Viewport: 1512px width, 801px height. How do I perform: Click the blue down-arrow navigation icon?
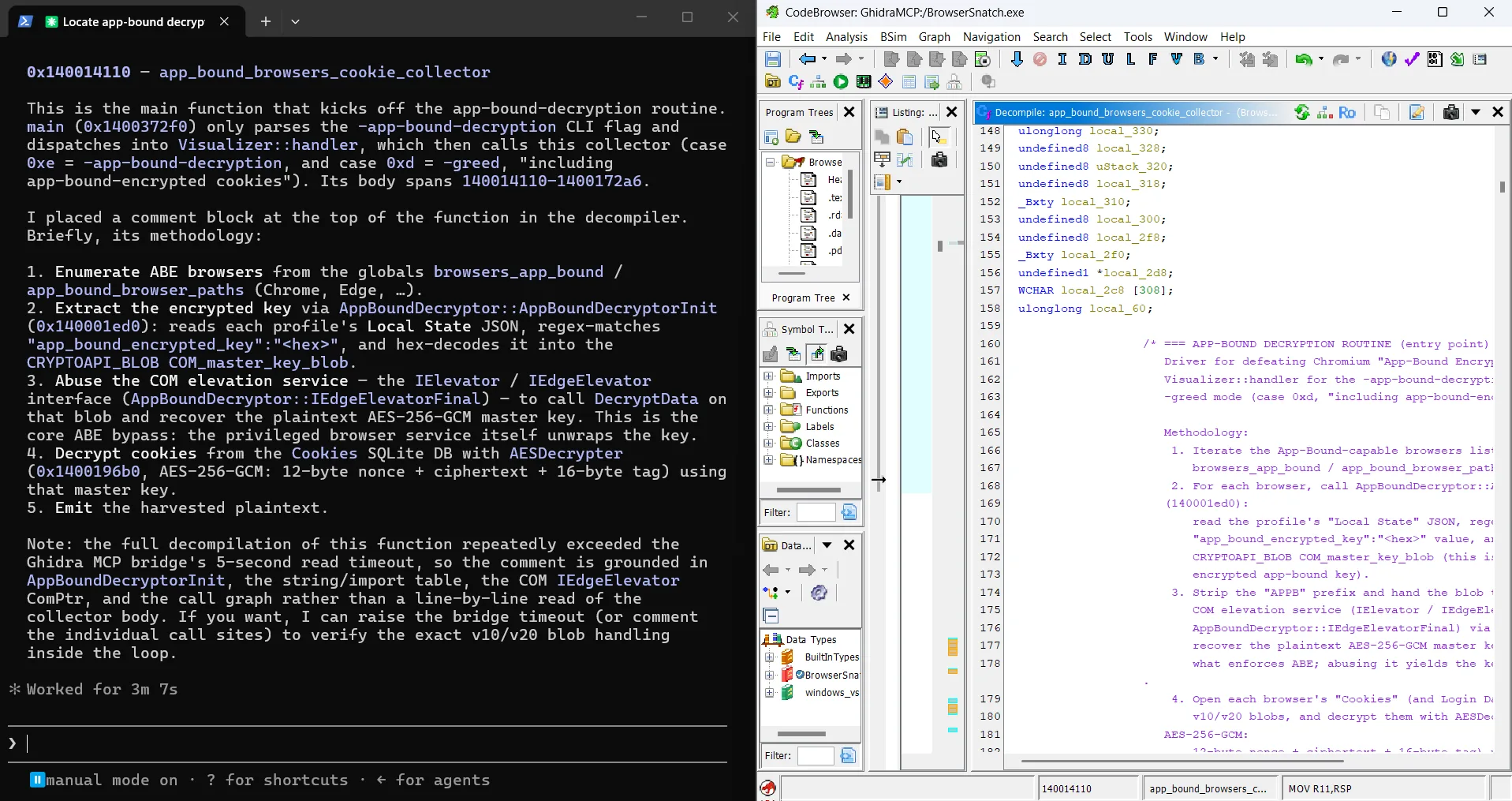coord(1017,59)
